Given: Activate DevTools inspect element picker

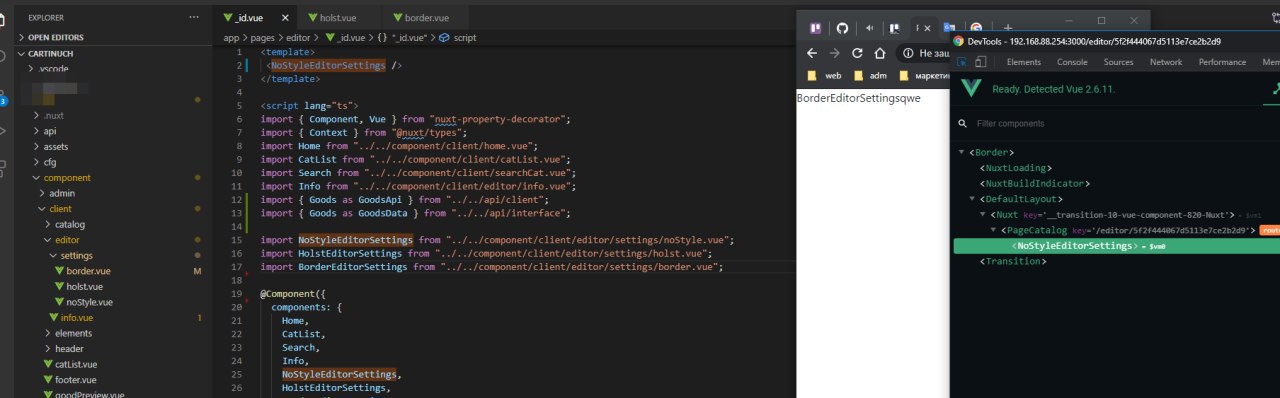Looking at the screenshot, I should [x=962, y=62].
